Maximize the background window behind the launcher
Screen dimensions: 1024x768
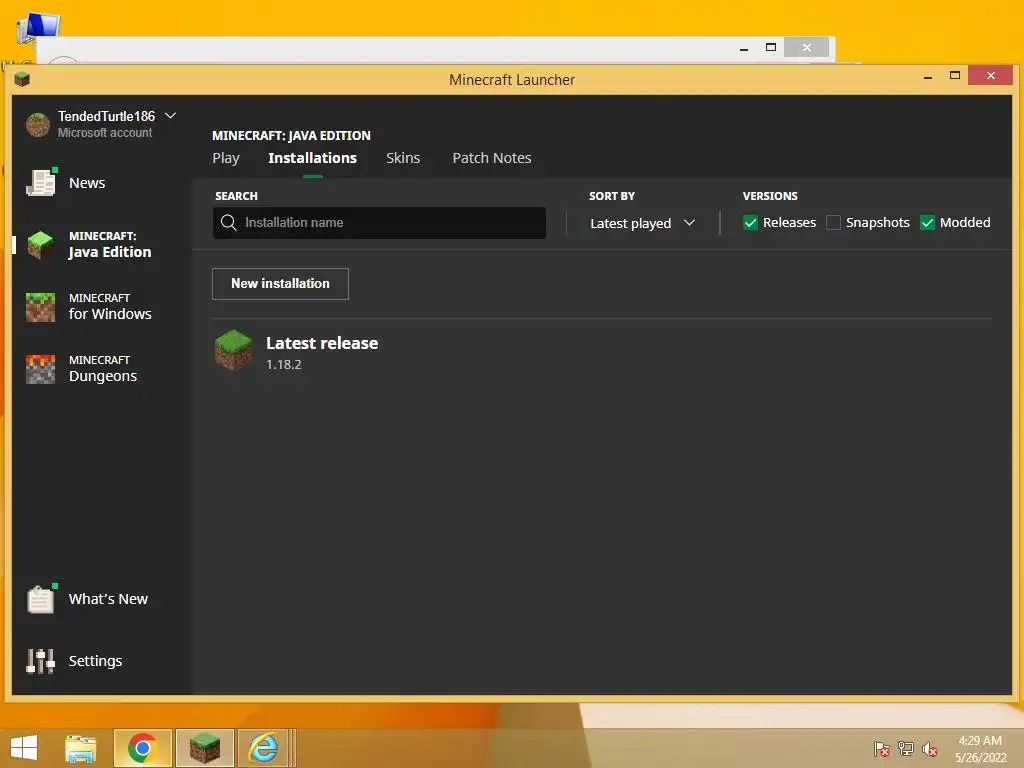click(771, 47)
